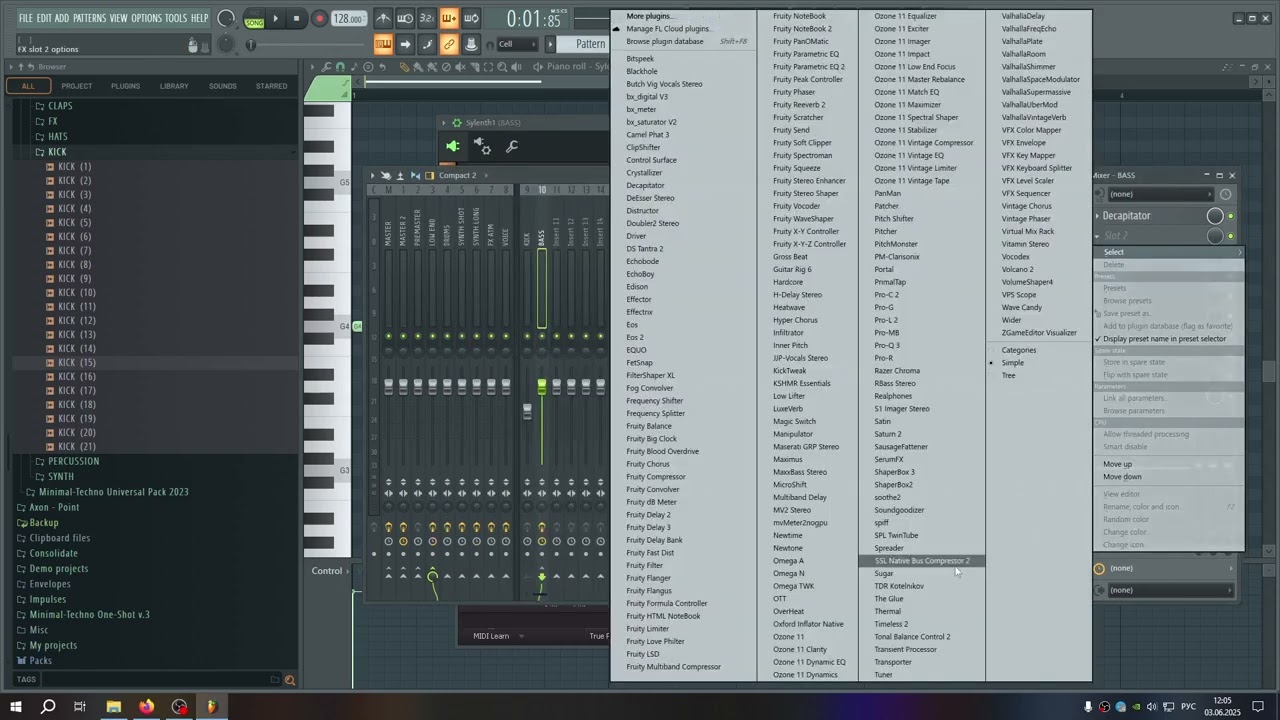1280x720 pixels.
Task: Open File Explorer from taskbar
Action: point(114,706)
